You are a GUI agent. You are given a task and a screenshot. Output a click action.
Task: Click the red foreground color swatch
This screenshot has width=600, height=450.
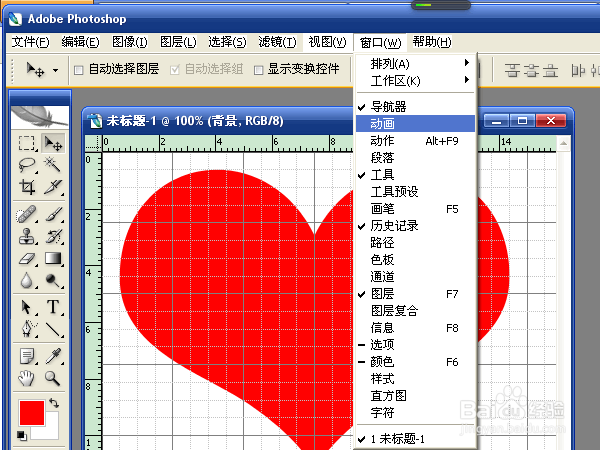pyautogui.click(x=31, y=412)
